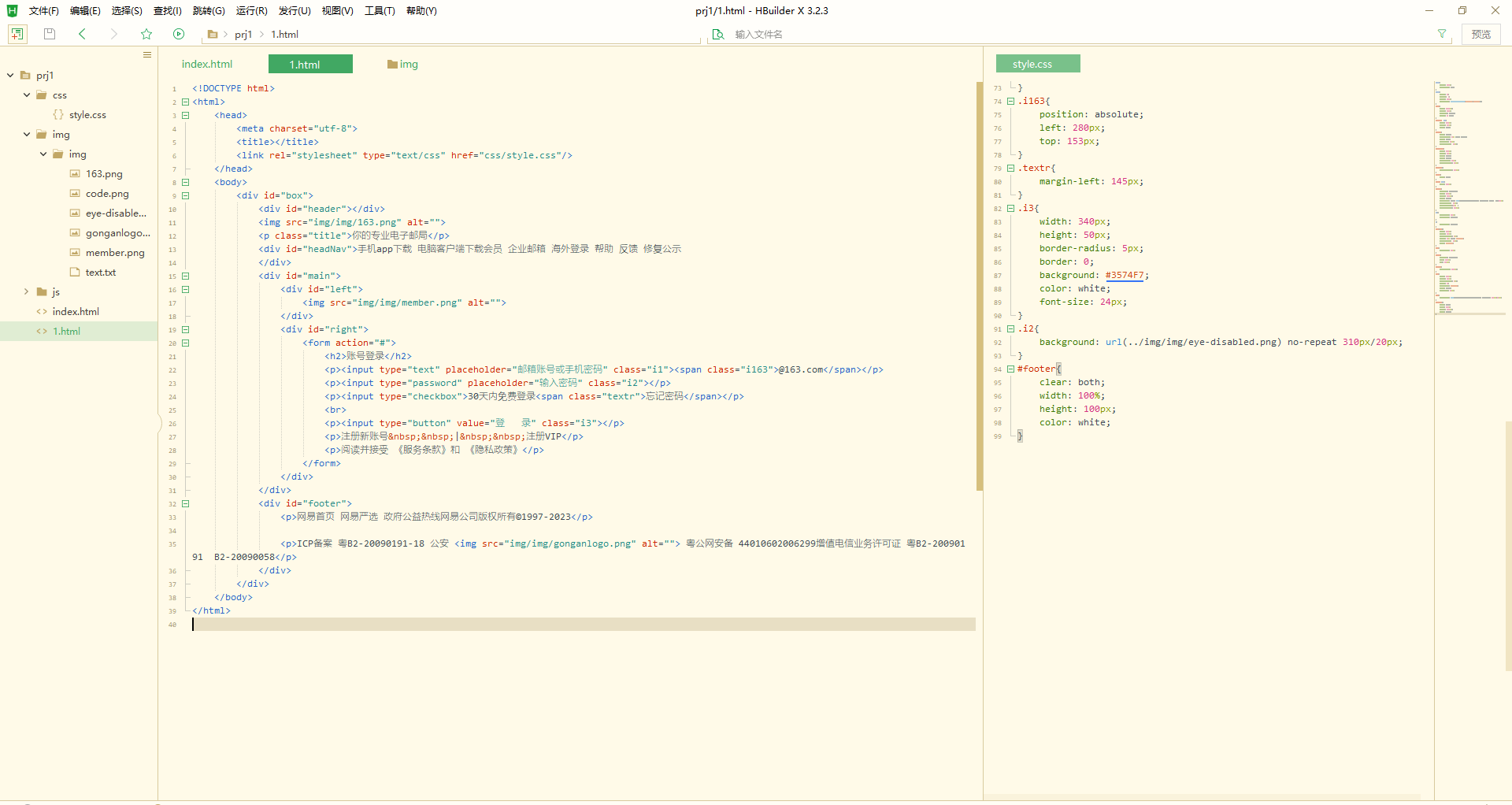Click the 预览 preview button
This screenshot has height=805, width=1512.
pyautogui.click(x=1481, y=34)
